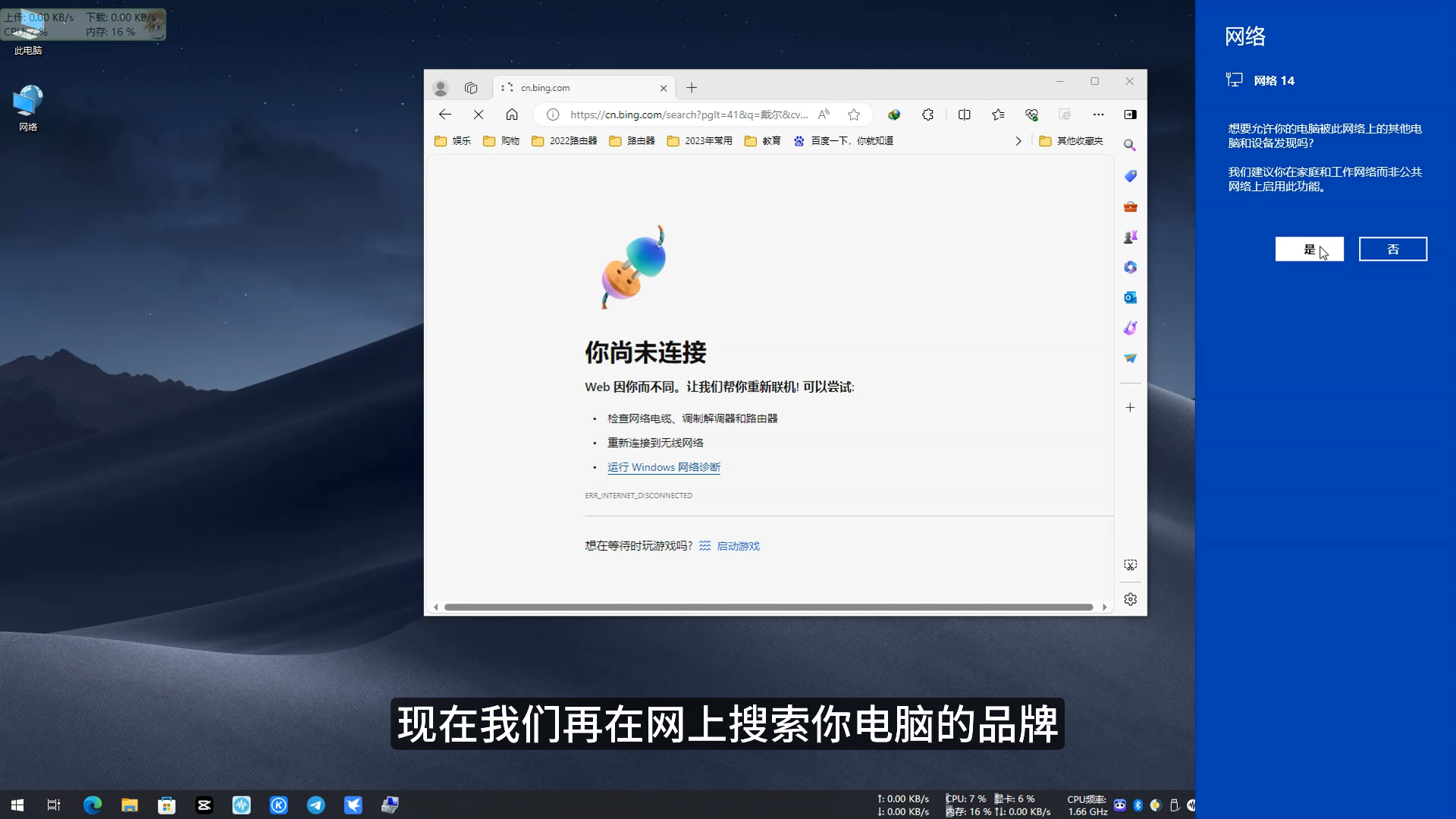Open the Image Creator sidebar icon
The width and height of the screenshot is (1456, 819).
[x=1130, y=328]
